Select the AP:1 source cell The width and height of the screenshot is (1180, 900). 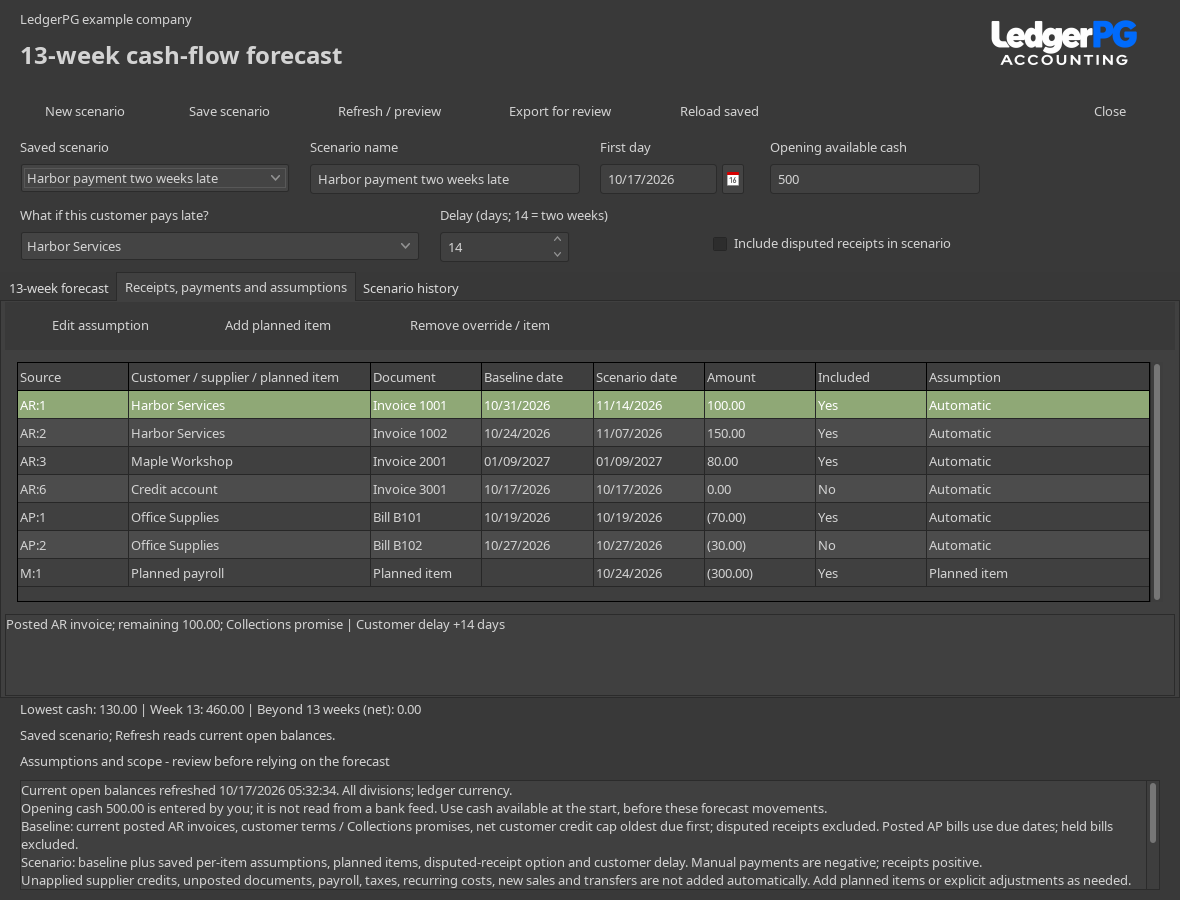point(72,517)
